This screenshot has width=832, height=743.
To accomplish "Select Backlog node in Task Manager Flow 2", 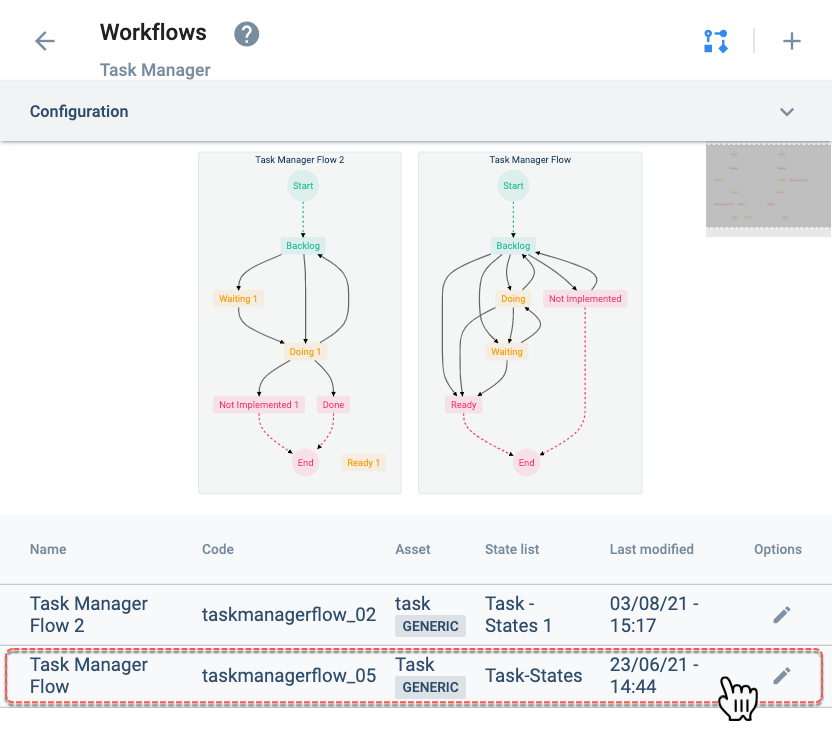I will point(303,246).
